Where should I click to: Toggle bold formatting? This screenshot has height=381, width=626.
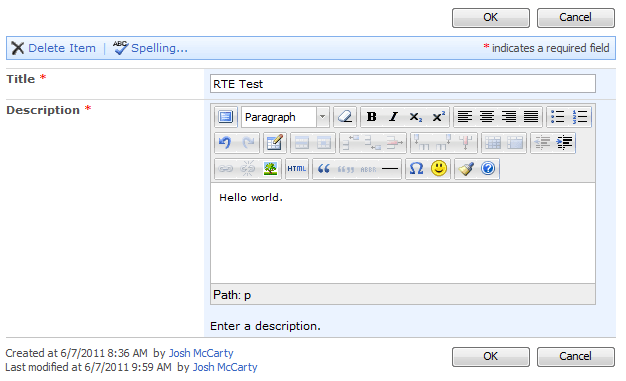(x=372, y=117)
